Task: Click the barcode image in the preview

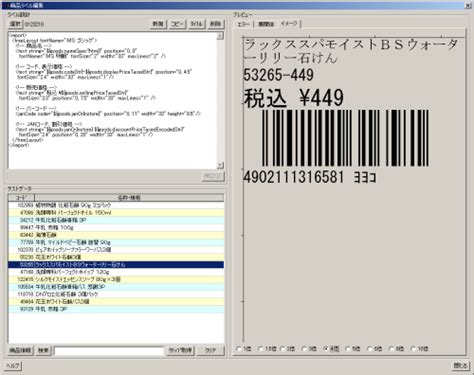Action: coord(345,138)
